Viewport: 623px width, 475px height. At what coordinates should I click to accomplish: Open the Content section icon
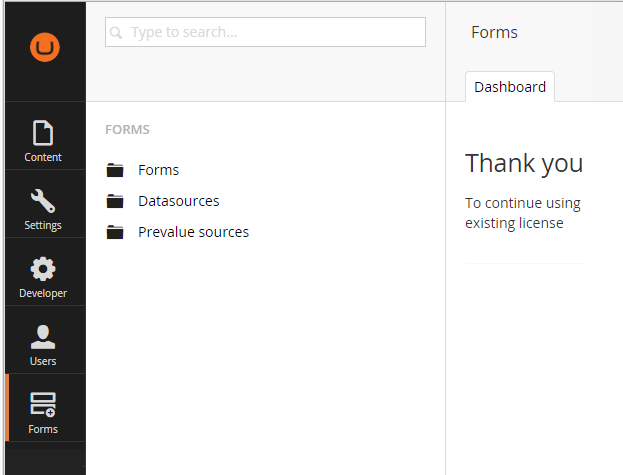[43, 133]
